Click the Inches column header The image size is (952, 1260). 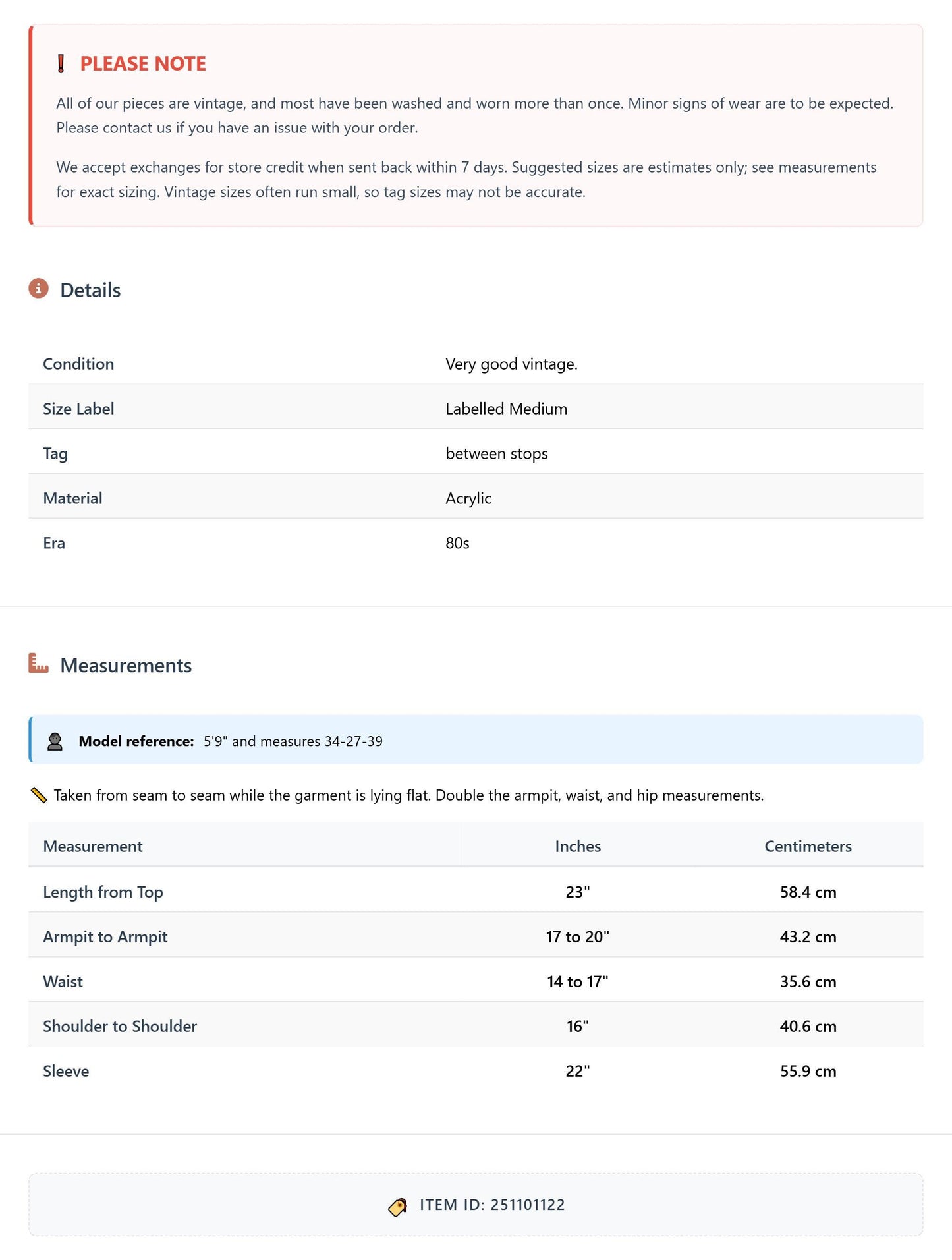click(578, 847)
